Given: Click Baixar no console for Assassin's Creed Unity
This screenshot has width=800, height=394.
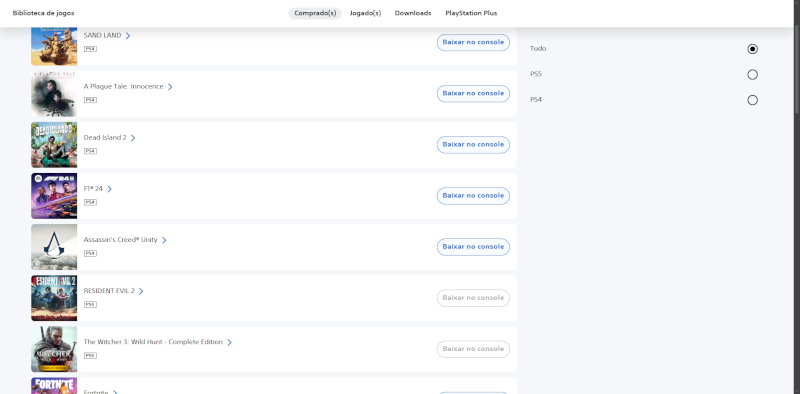Looking at the screenshot, I should (473, 247).
